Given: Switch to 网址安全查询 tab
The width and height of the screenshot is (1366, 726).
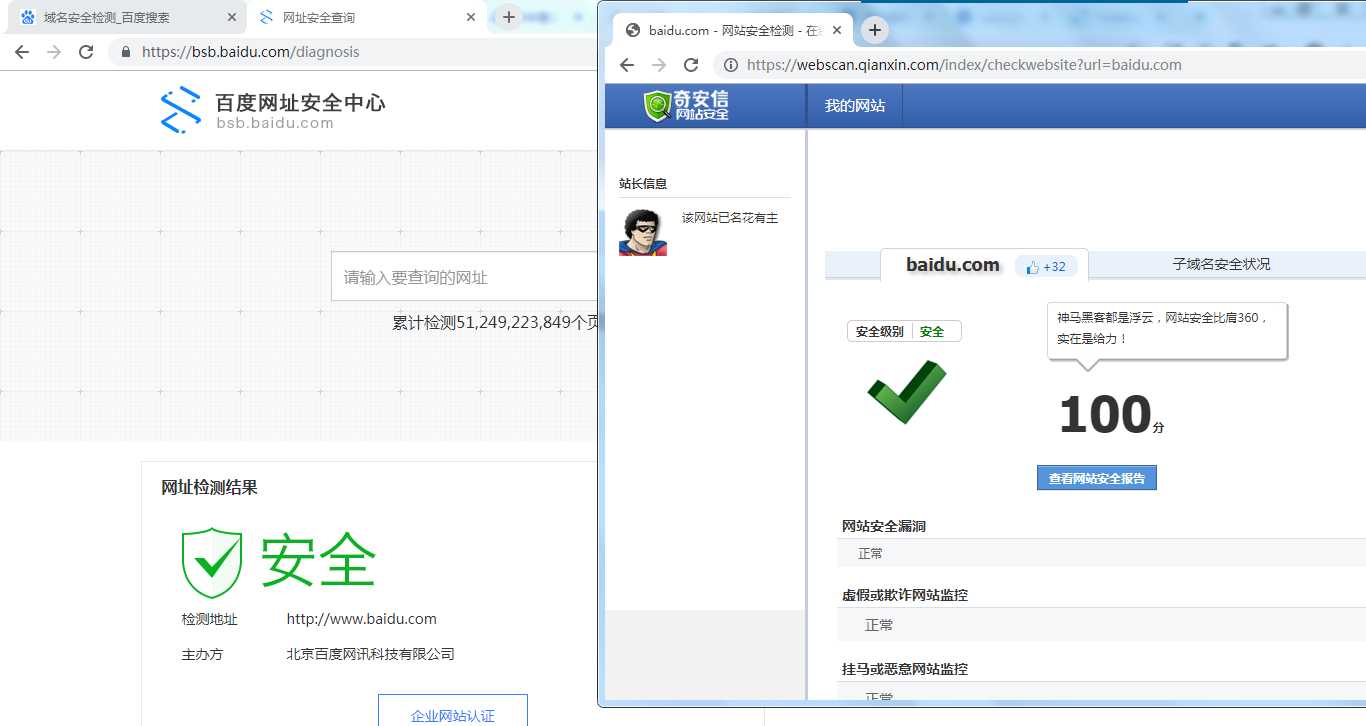Looking at the screenshot, I should (x=366, y=18).
